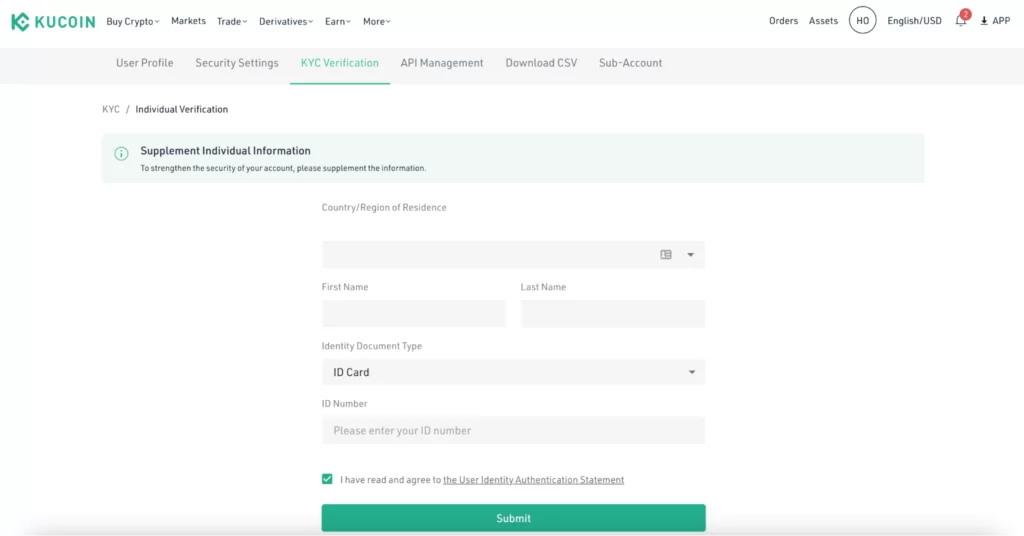Switch to the User Profile tab

click(x=144, y=63)
